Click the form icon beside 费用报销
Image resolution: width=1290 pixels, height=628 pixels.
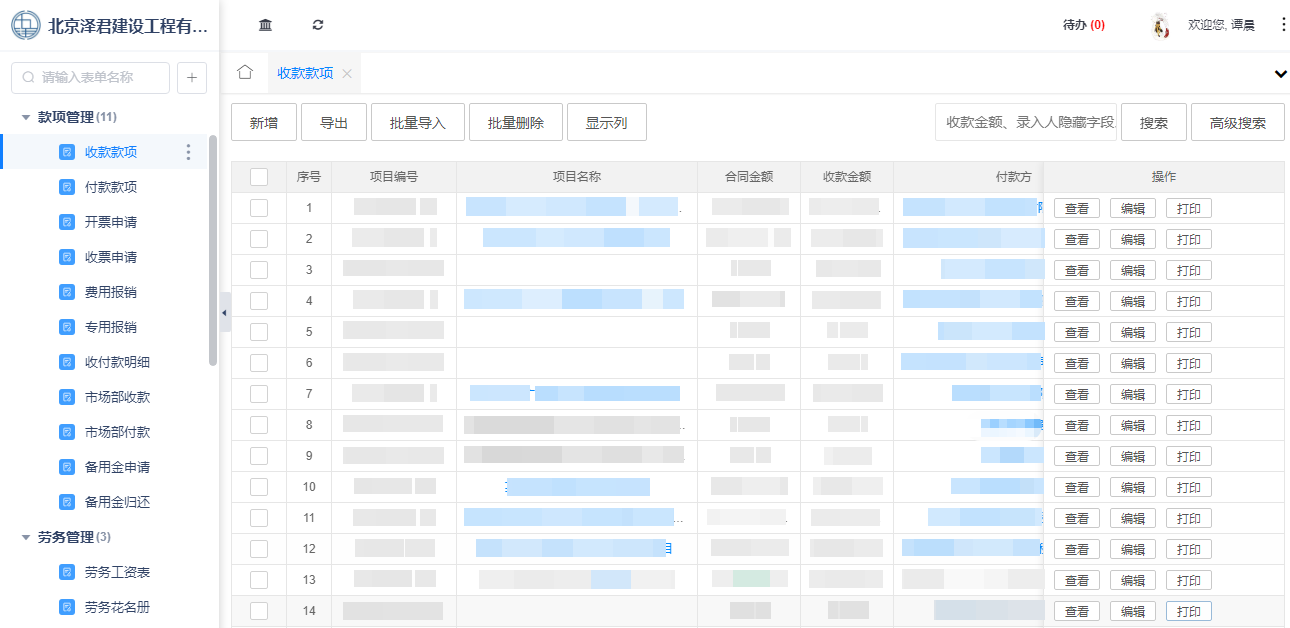click(67, 292)
